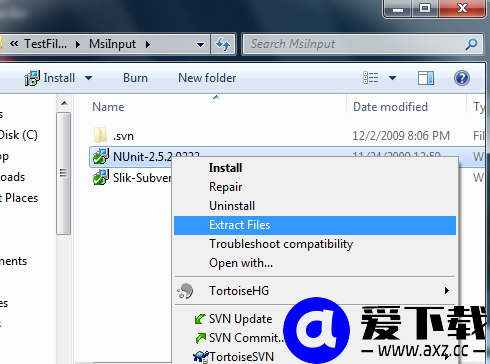Viewport: 490px width, 364px height.
Task: Sort by Date modified column header
Action: pos(390,107)
